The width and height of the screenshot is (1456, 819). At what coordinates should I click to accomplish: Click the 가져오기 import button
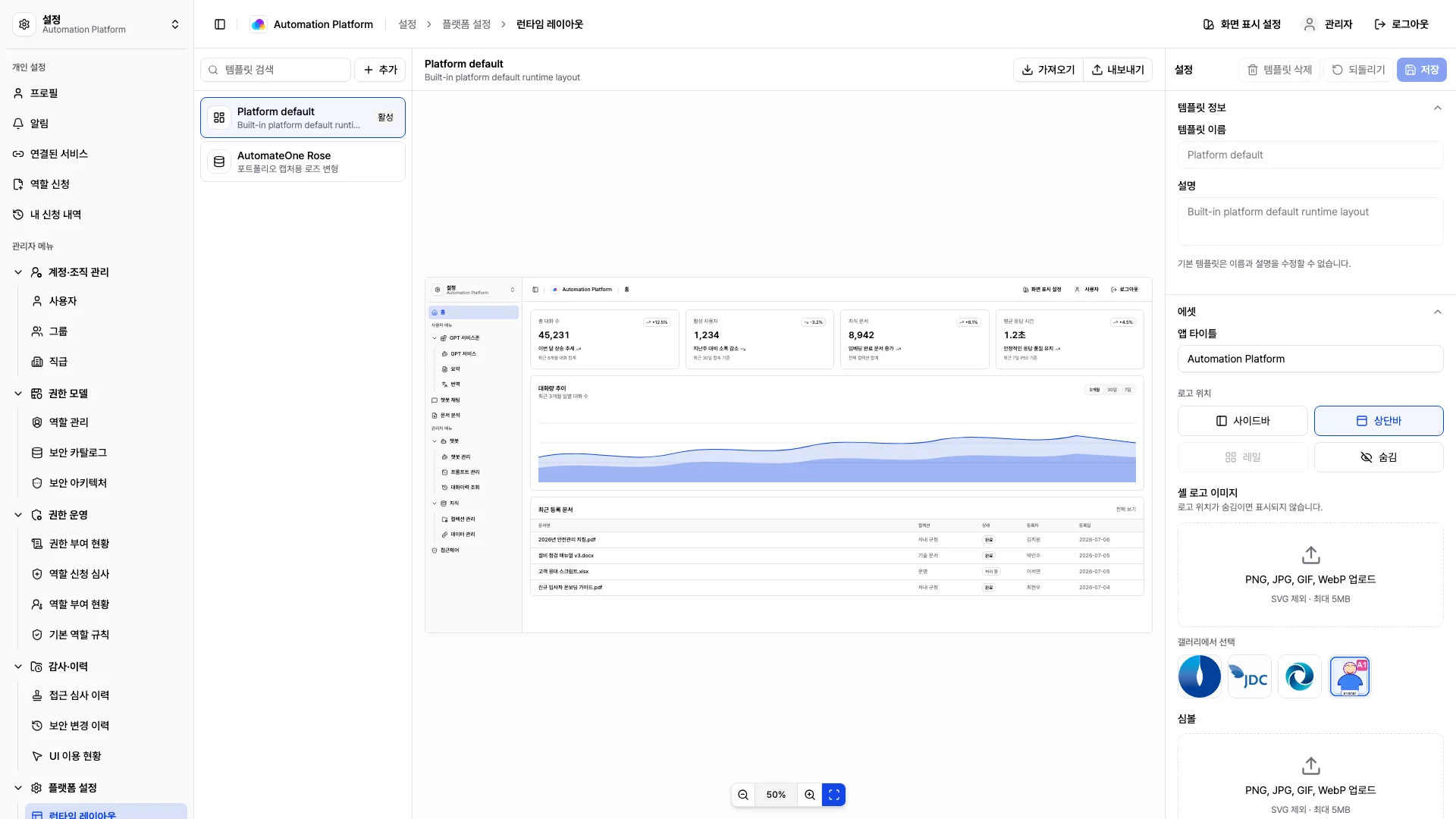[1048, 70]
